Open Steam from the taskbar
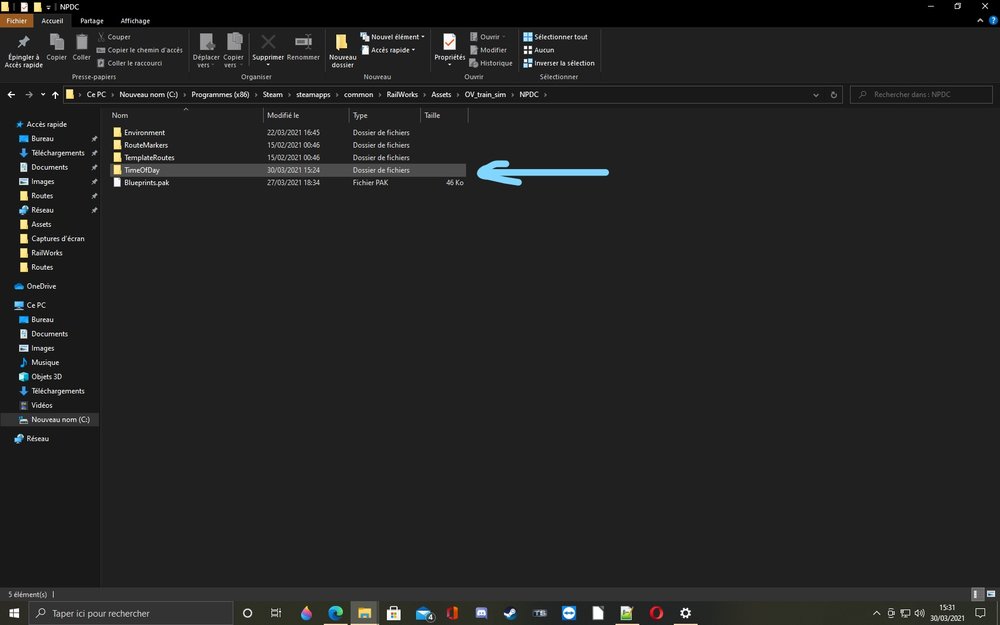Viewport: 1000px width, 625px height. [x=510, y=614]
